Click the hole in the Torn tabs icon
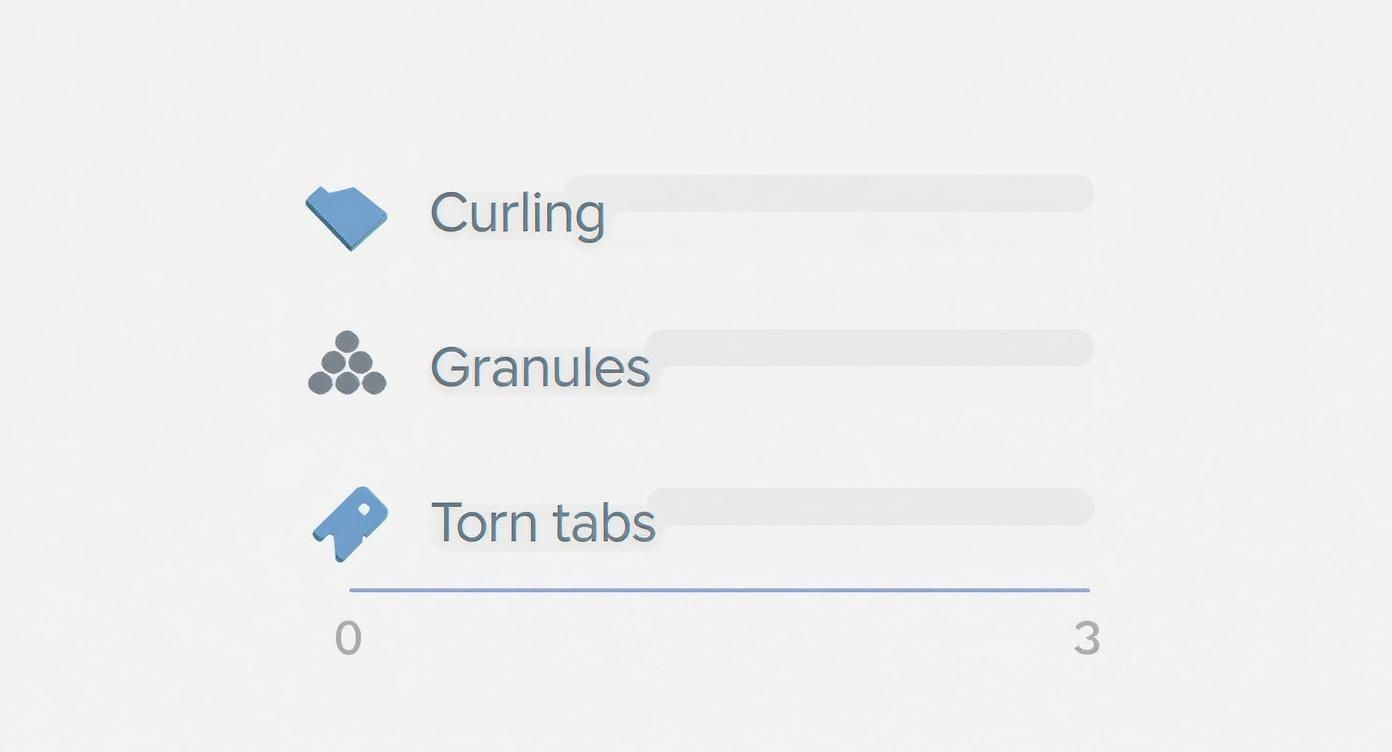Viewport: 1392px width, 752px height. [x=364, y=510]
